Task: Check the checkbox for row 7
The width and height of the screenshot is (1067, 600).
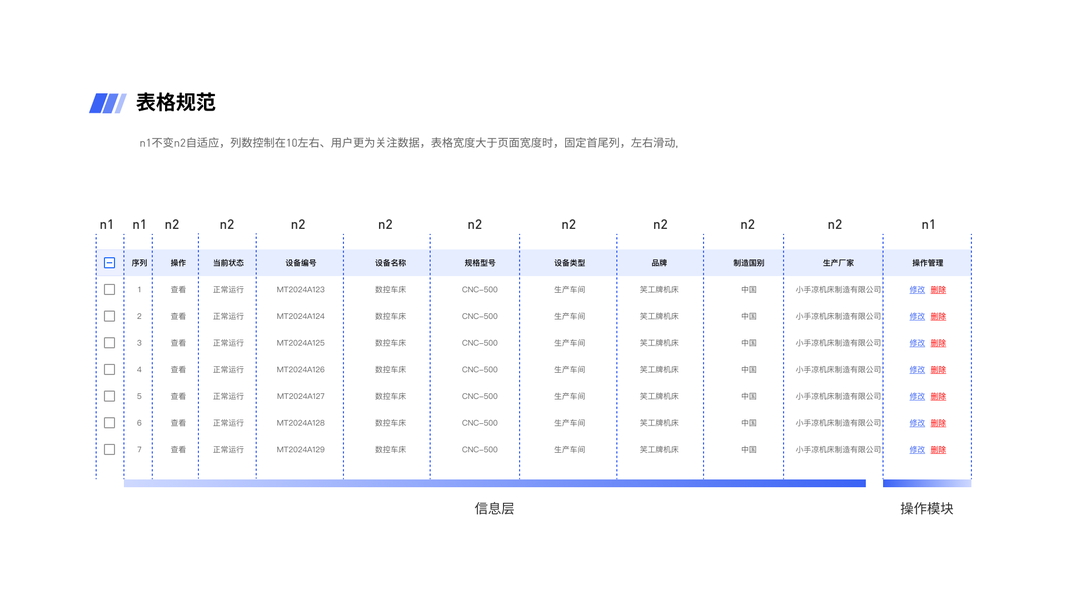Action: 110,450
